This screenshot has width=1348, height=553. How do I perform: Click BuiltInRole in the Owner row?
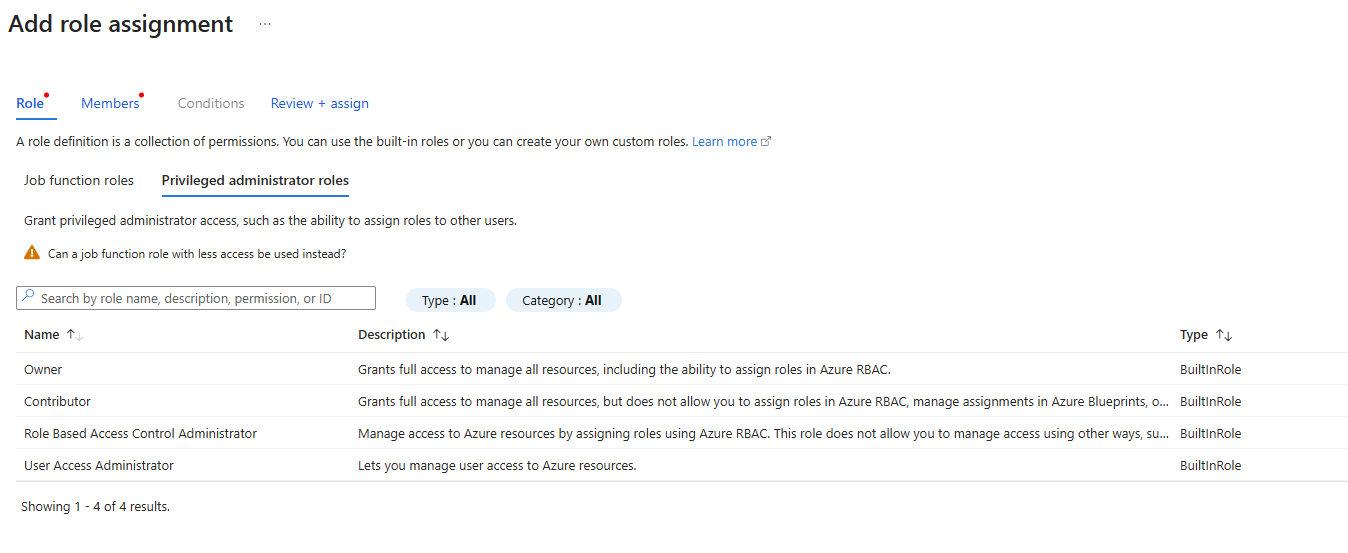click(1210, 369)
